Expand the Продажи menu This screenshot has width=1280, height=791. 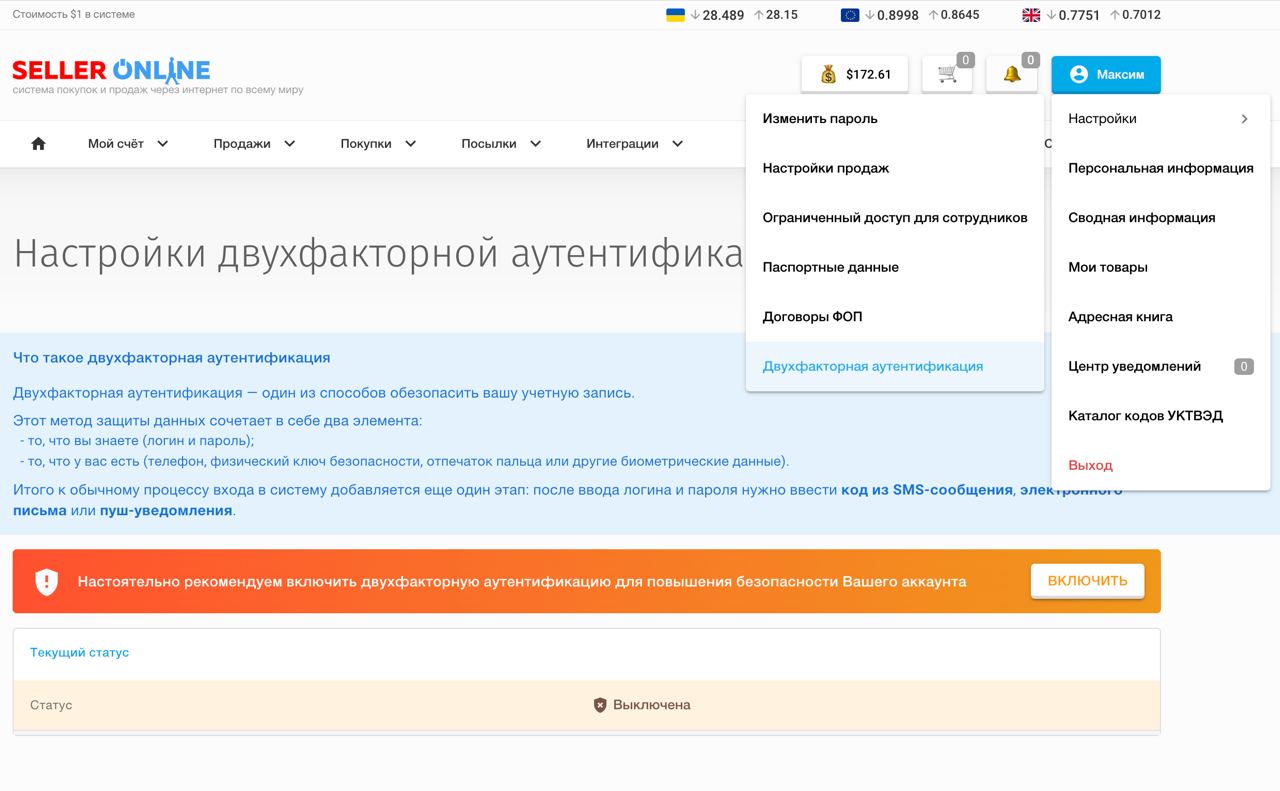[x=254, y=143]
